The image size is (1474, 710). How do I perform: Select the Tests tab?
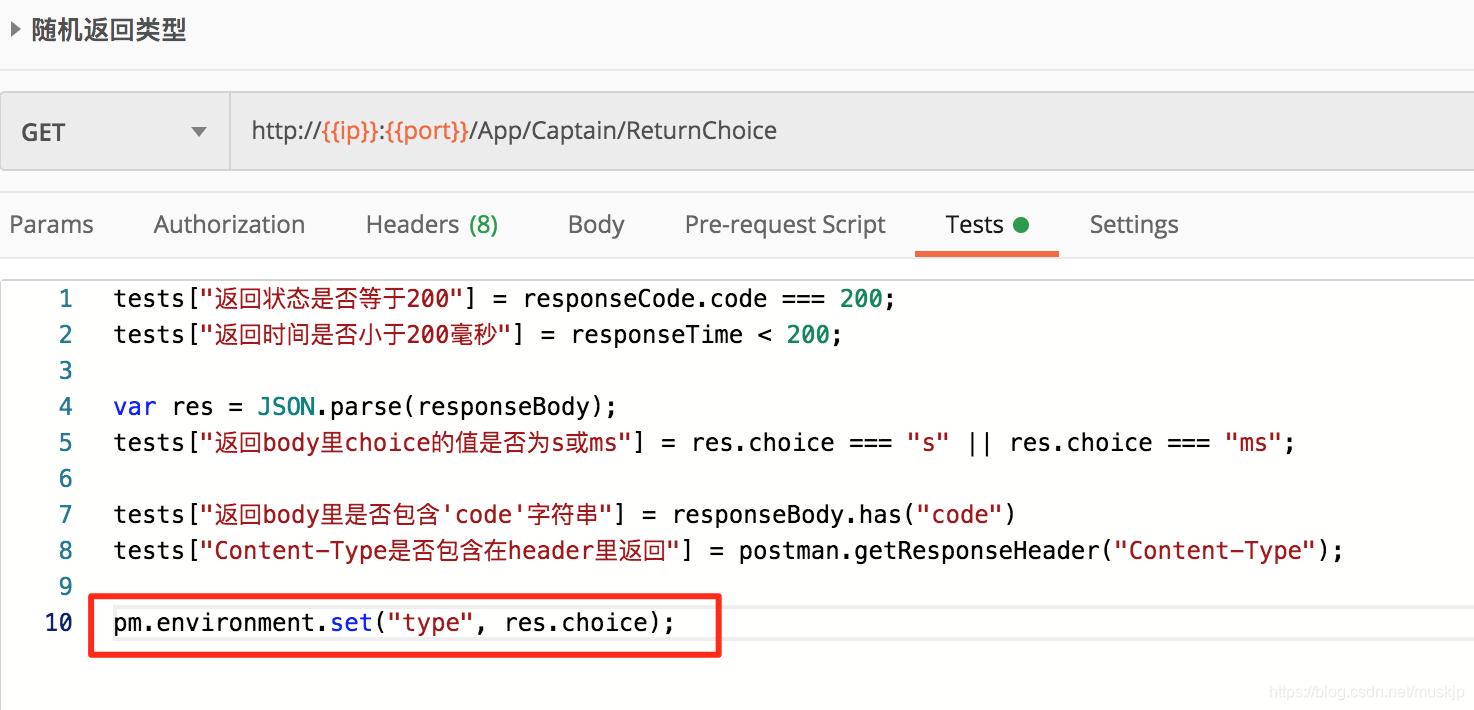tap(986, 225)
